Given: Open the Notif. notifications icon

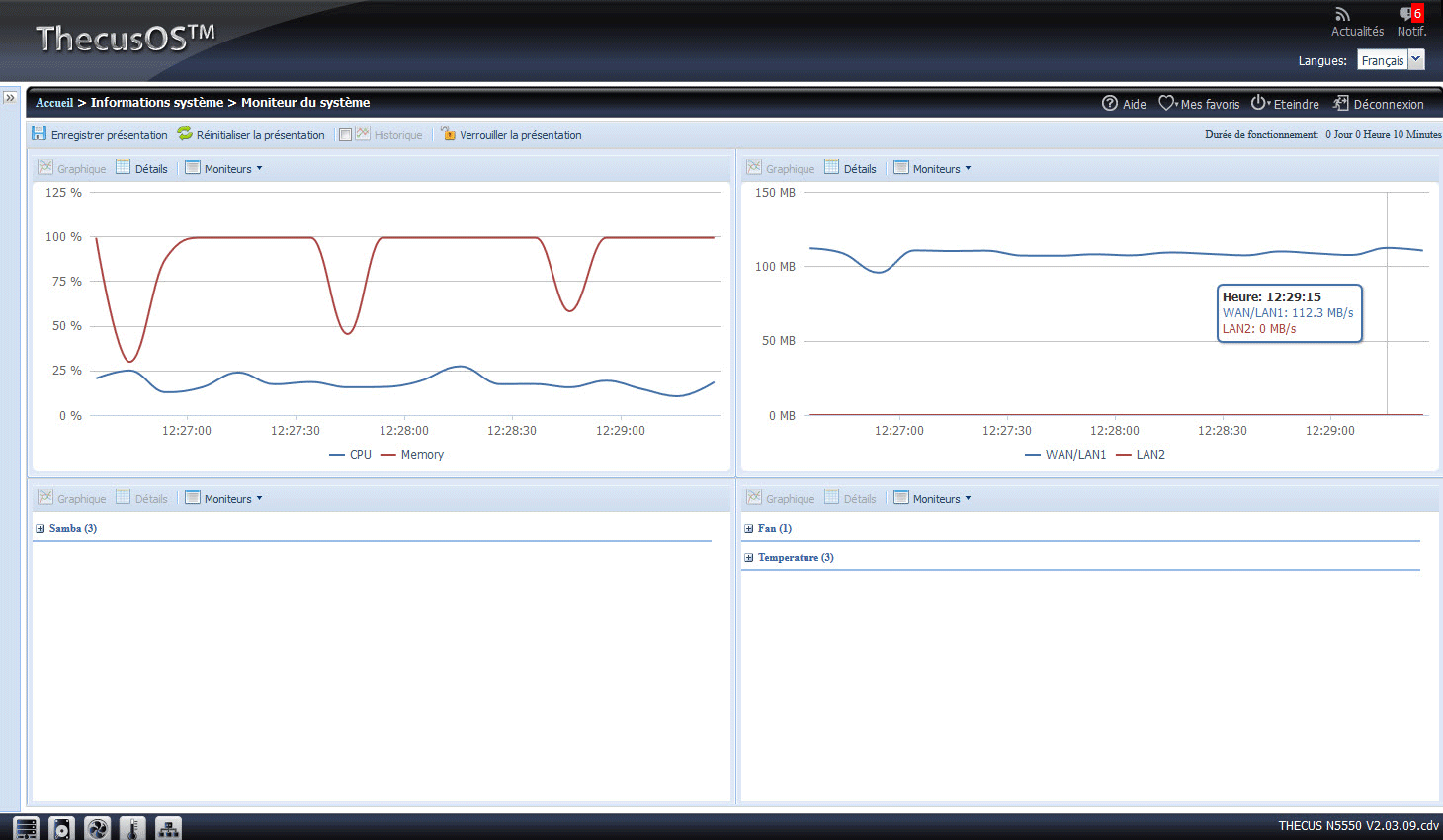Looking at the screenshot, I should [x=1407, y=15].
